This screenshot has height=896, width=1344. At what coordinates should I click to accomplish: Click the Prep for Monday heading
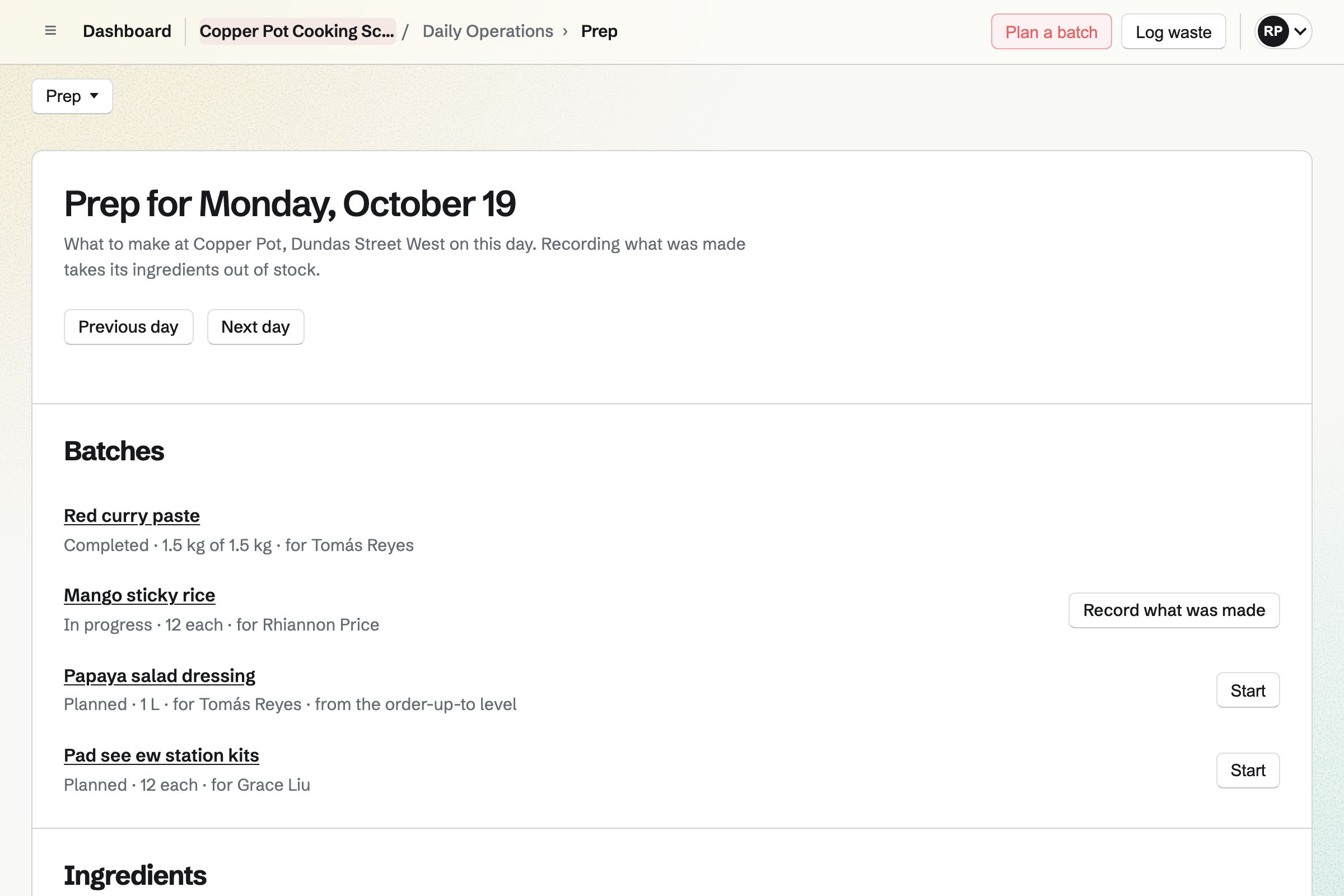pos(290,203)
